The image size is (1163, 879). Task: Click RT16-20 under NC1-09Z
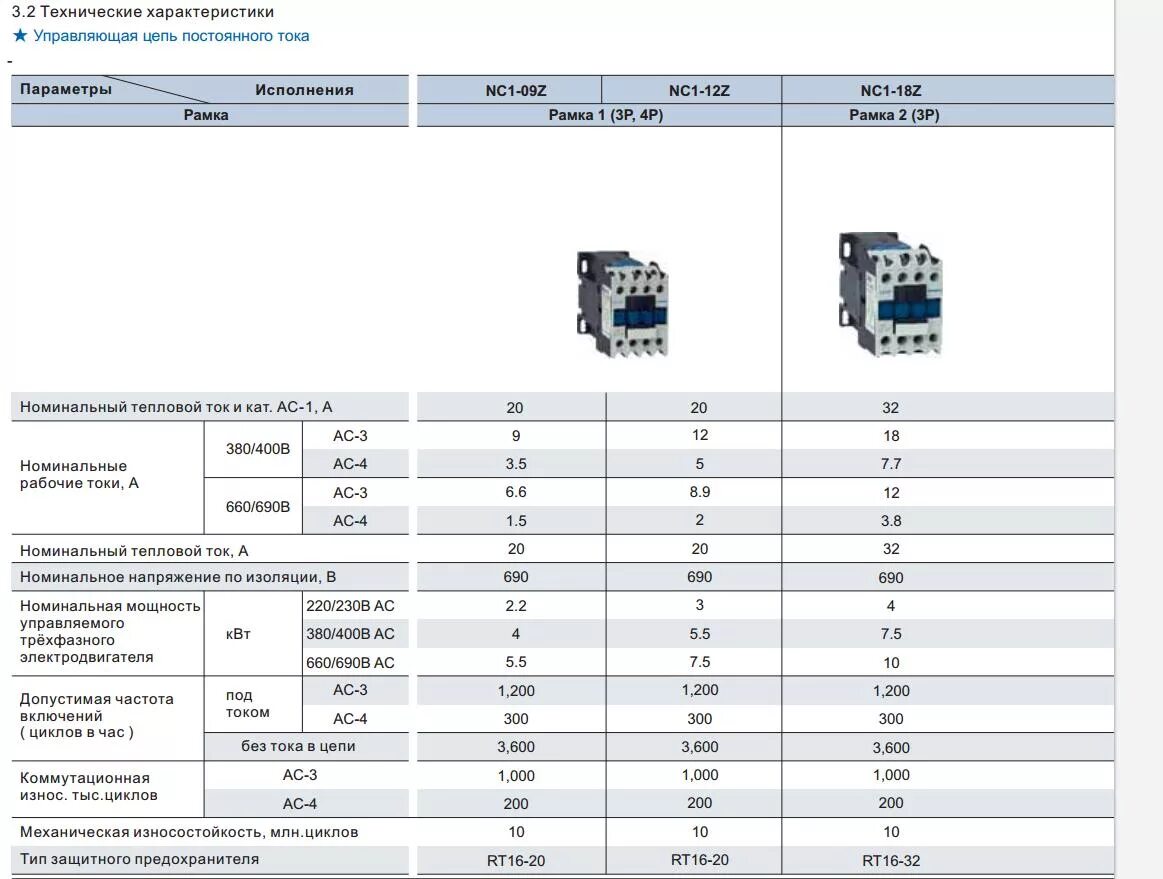click(515, 861)
